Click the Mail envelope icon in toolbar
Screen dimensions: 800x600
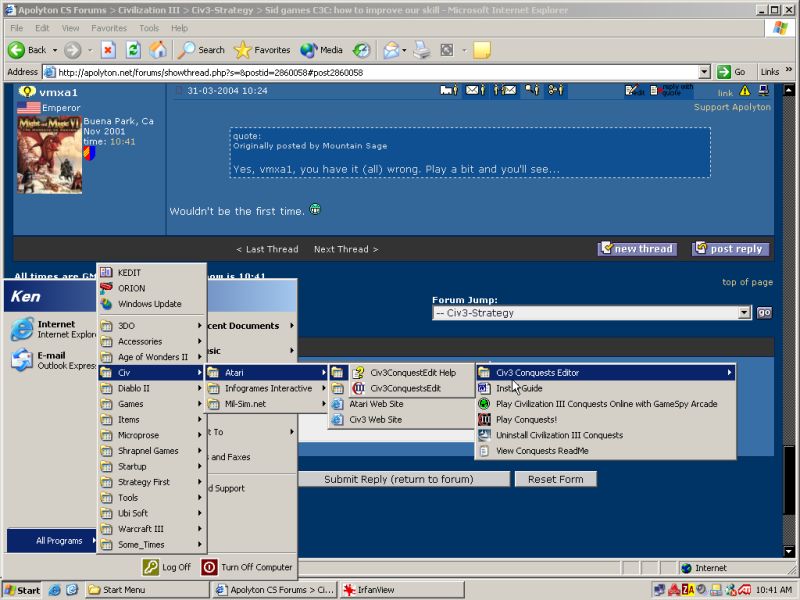(391, 50)
